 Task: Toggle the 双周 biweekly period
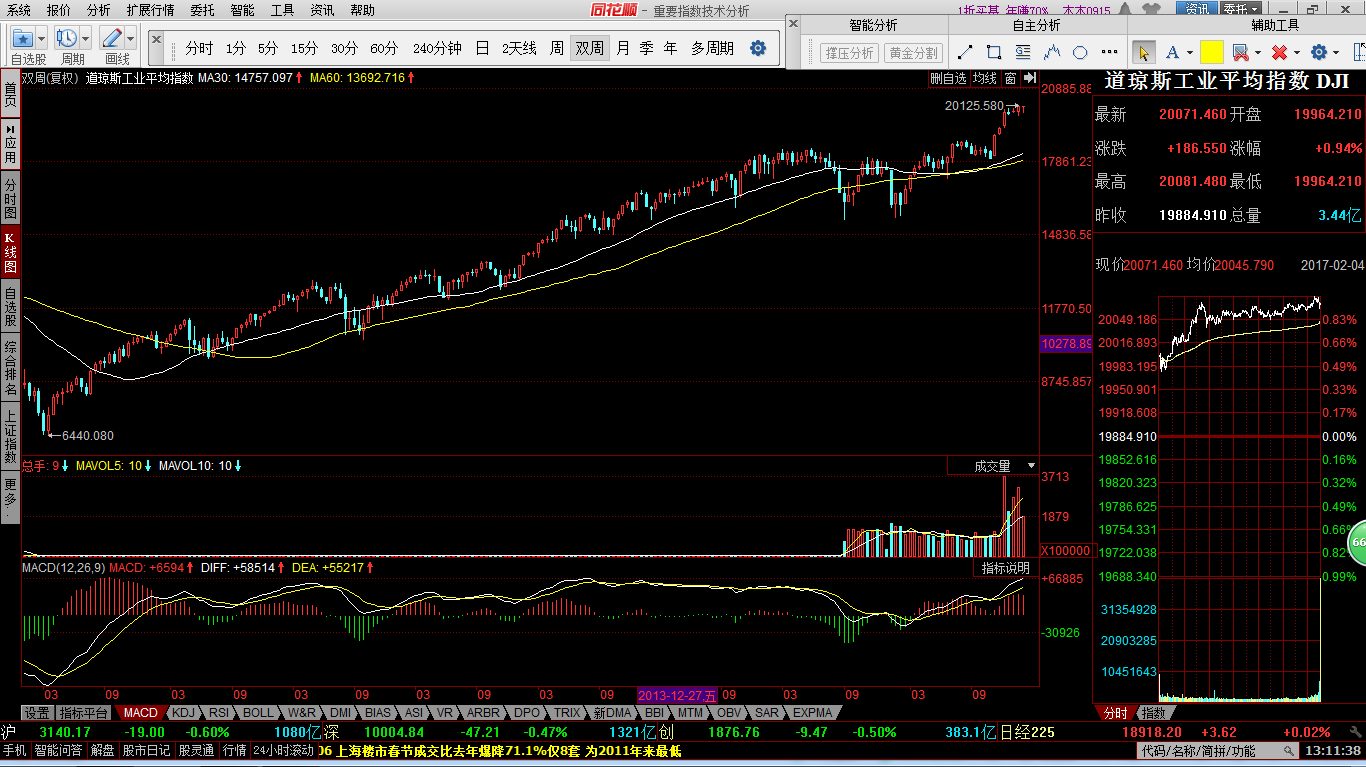pos(589,48)
